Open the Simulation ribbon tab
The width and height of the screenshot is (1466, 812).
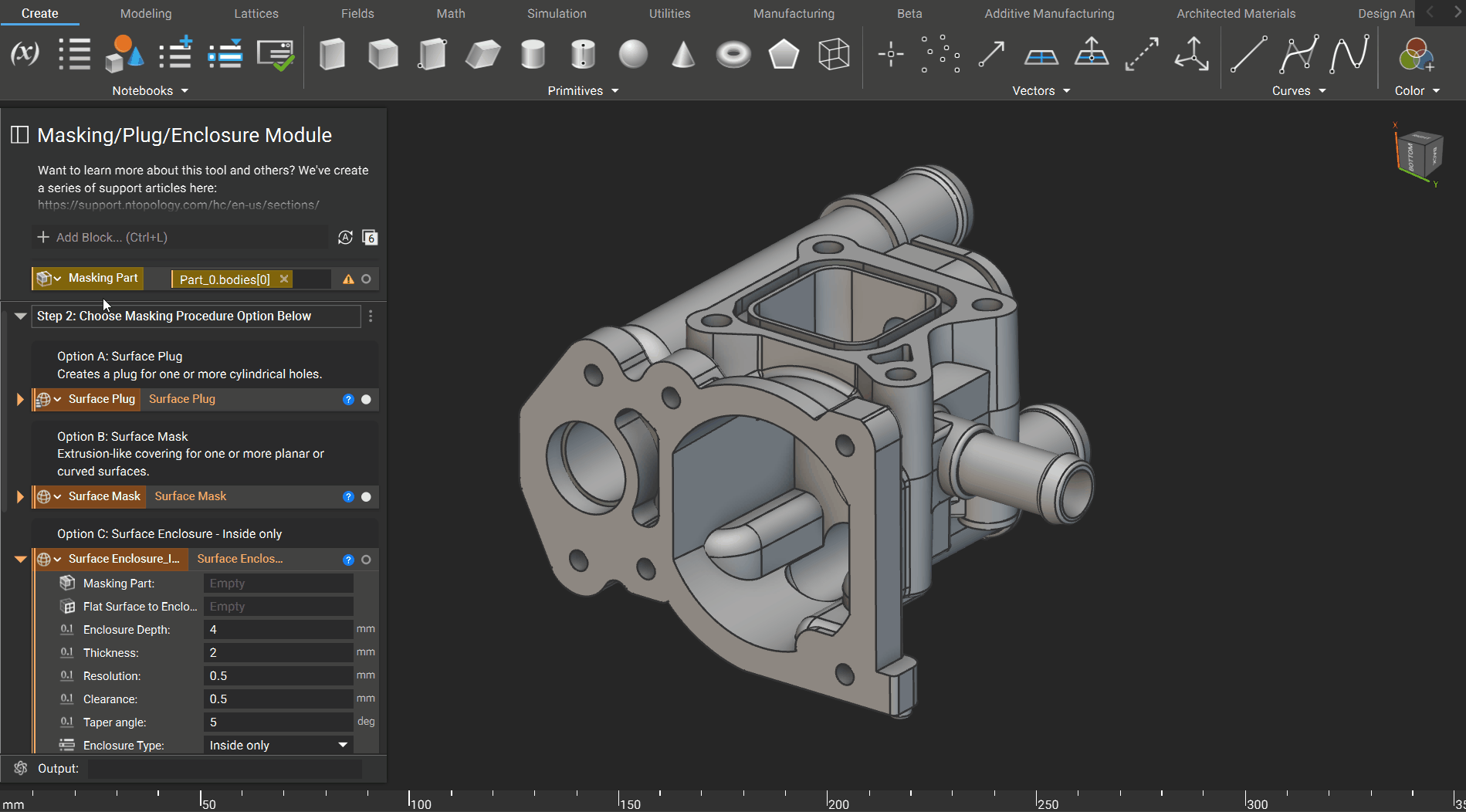[x=557, y=14]
